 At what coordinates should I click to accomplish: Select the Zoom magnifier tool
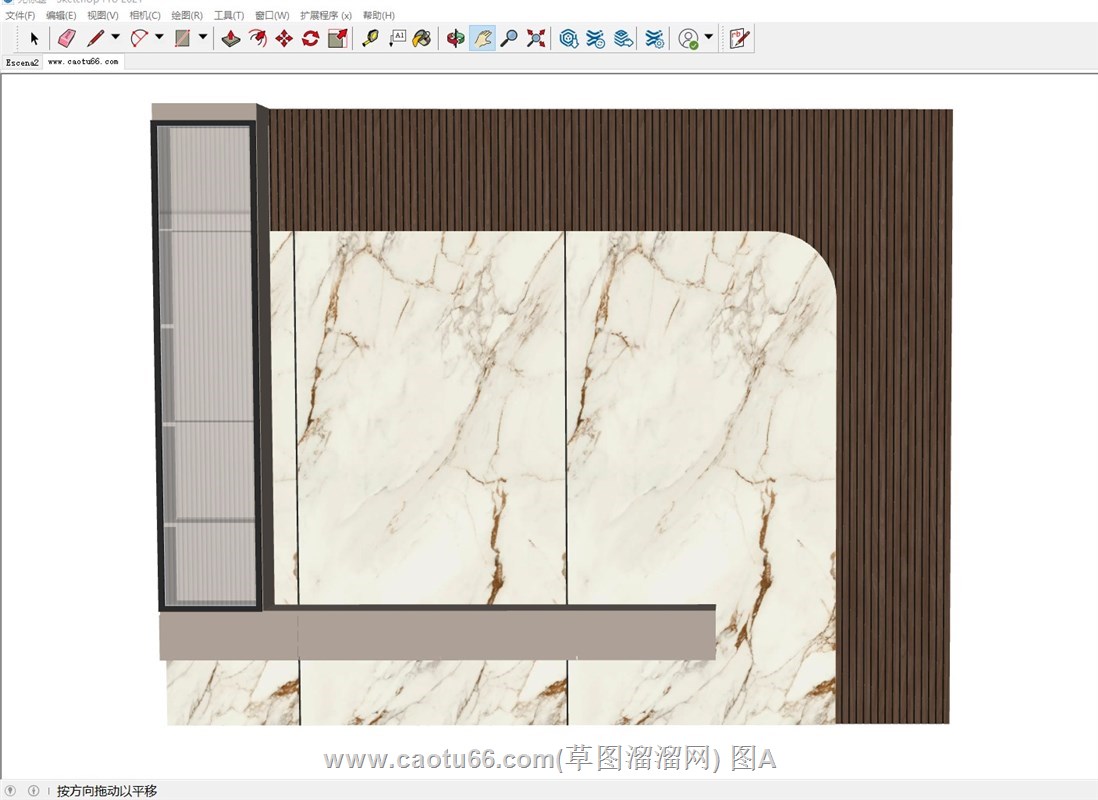click(x=509, y=39)
